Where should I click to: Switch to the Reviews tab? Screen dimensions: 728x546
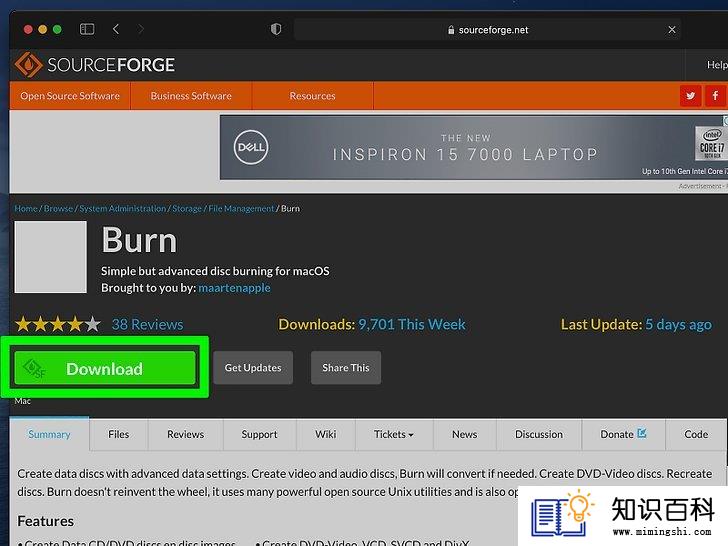tap(185, 434)
